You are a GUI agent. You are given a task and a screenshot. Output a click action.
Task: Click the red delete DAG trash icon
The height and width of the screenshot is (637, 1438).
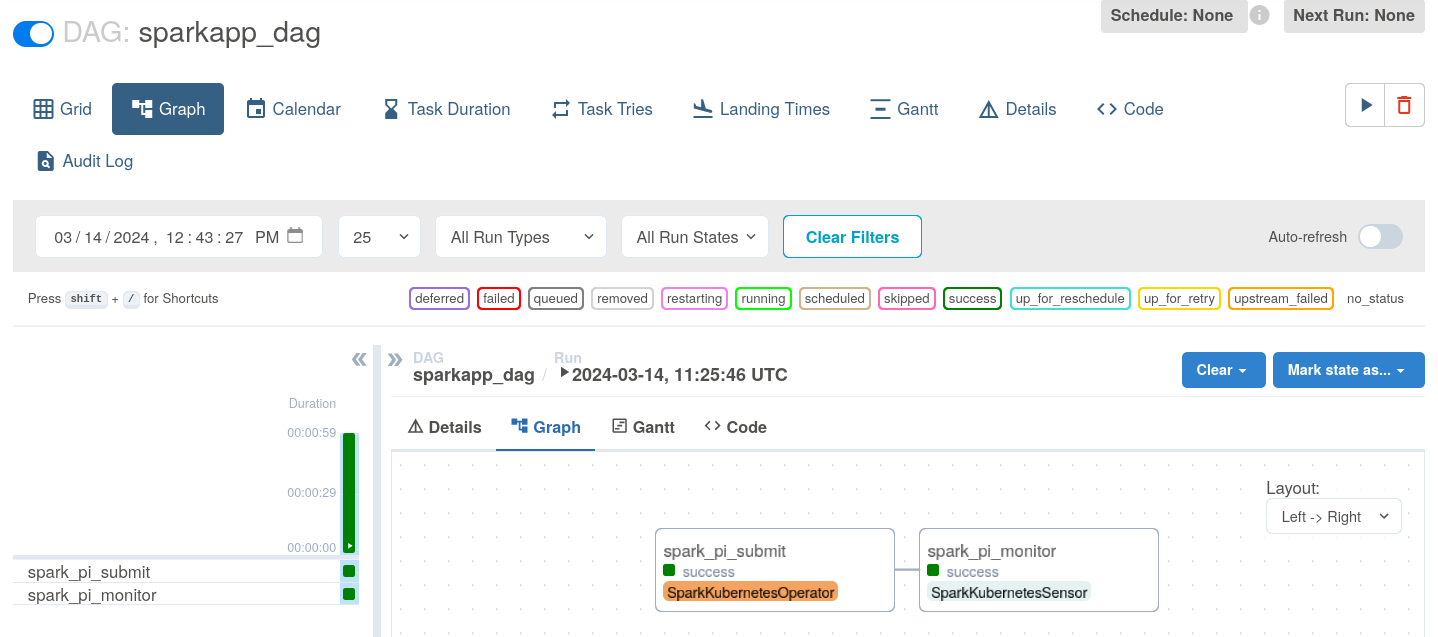coord(1404,105)
